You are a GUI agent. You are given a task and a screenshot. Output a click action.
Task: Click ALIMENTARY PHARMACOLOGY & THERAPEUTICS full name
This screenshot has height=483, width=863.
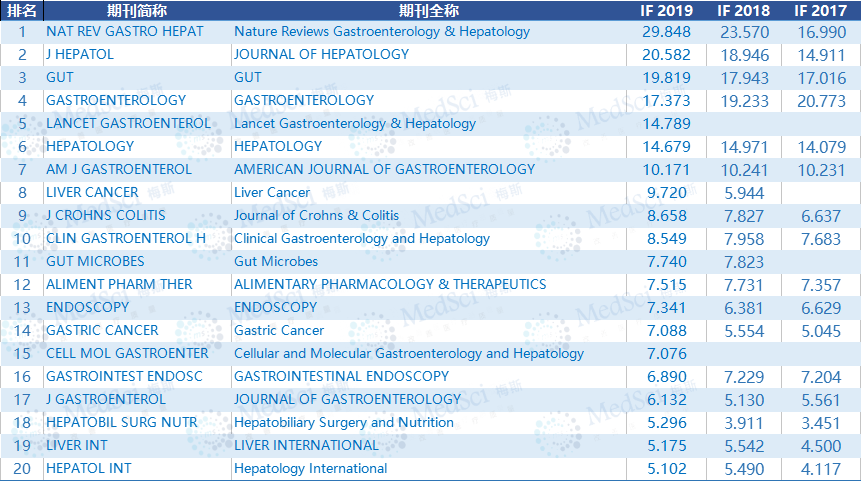click(390, 284)
